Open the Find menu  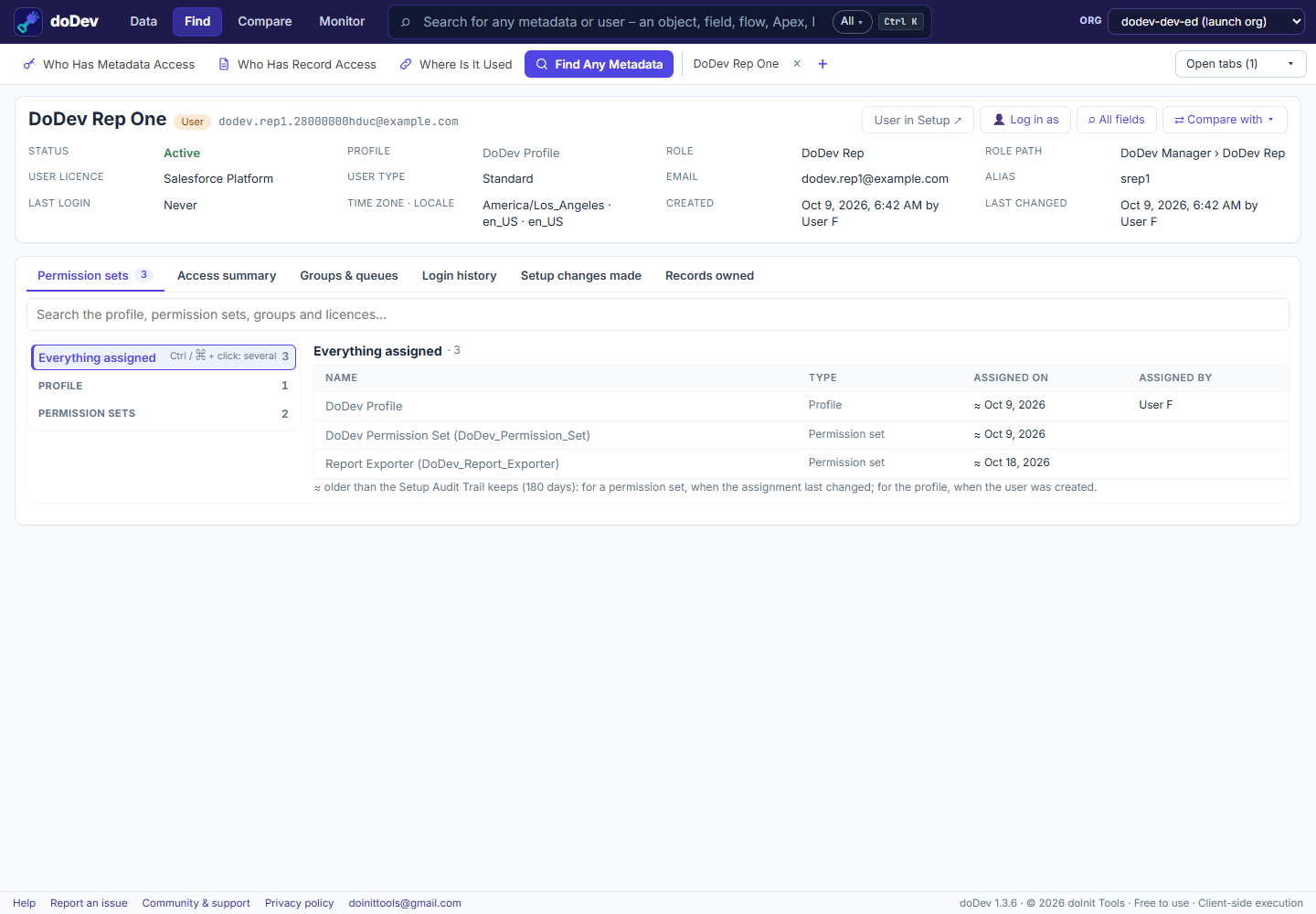point(197,22)
